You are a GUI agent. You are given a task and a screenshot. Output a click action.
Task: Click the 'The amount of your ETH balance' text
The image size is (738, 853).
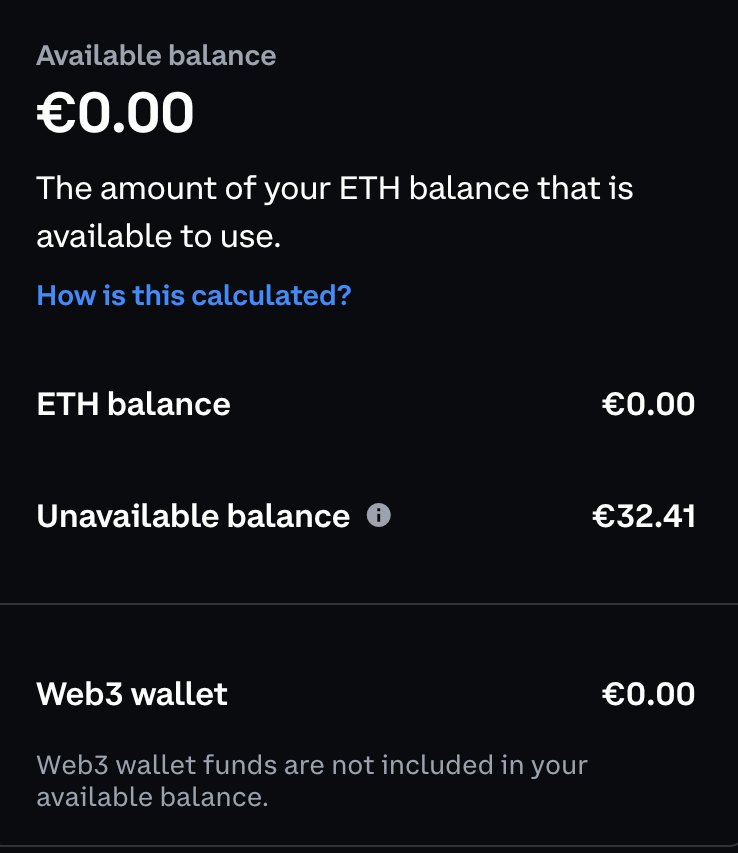point(335,189)
